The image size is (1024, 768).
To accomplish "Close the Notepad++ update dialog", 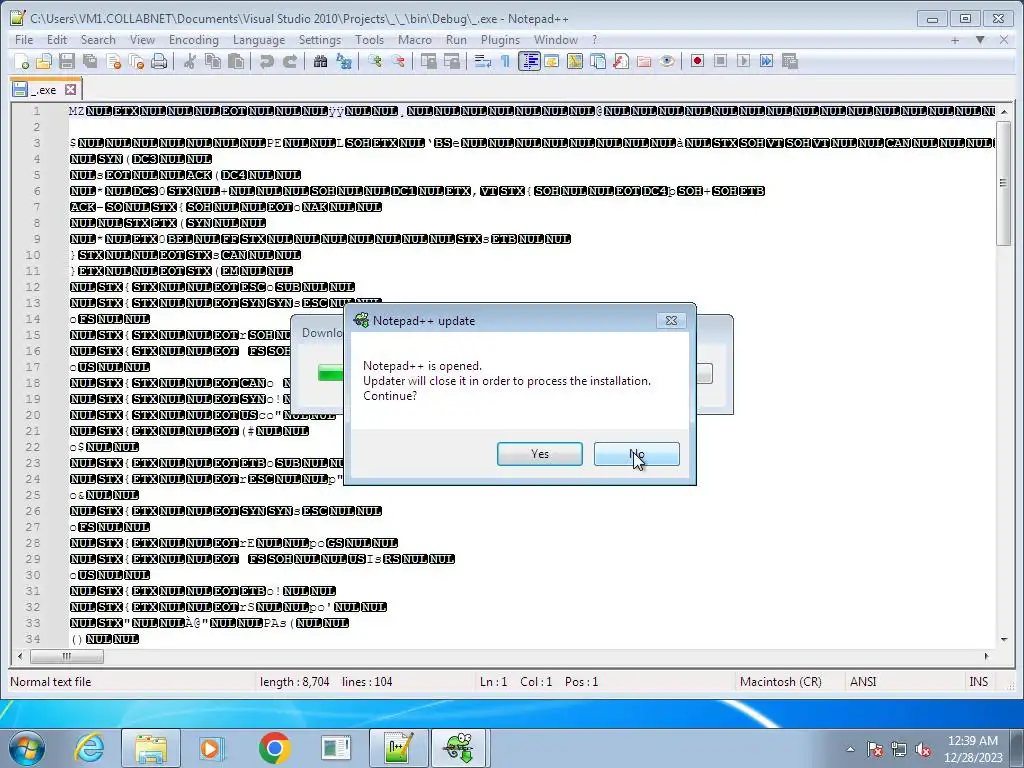I will click(671, 320).
